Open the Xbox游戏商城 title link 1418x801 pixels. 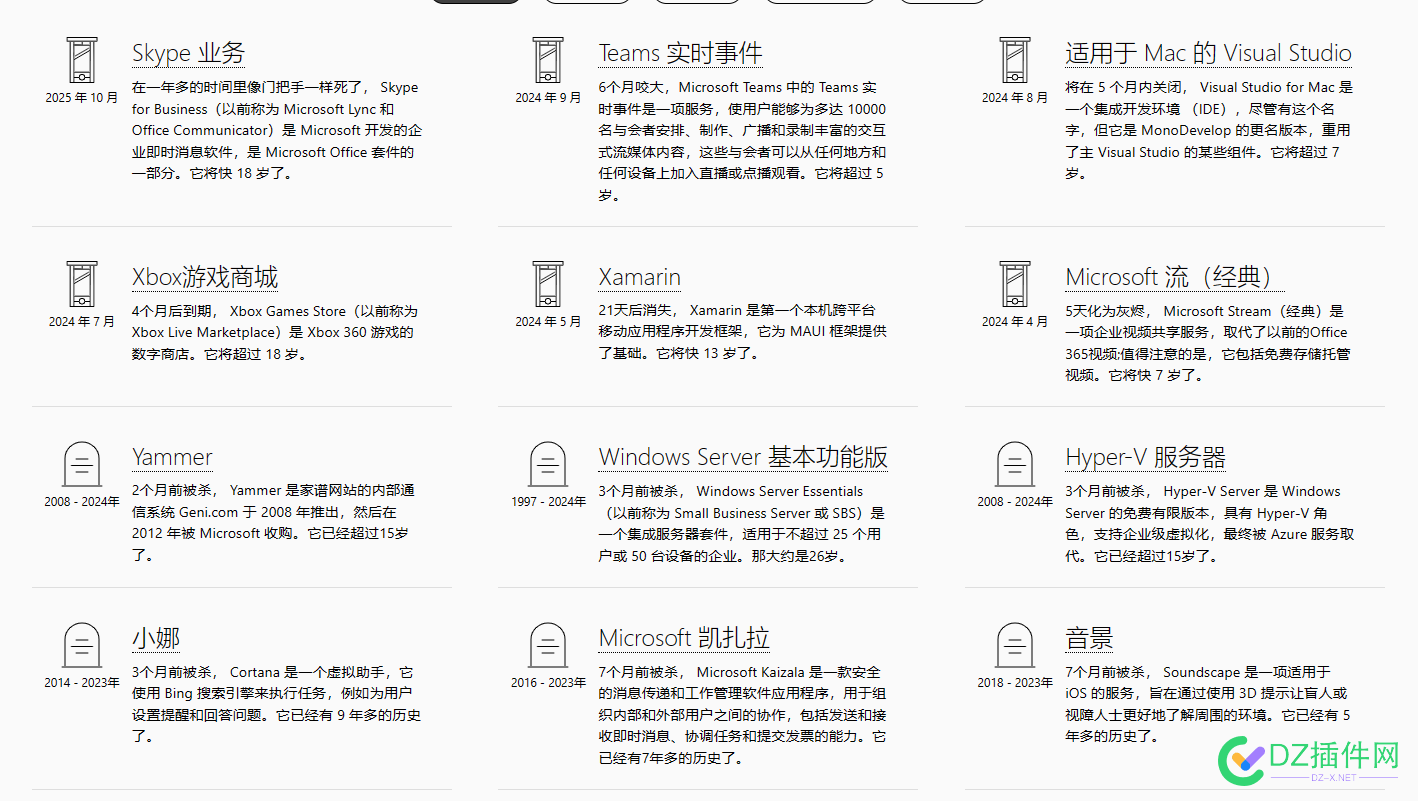(205, 277)
